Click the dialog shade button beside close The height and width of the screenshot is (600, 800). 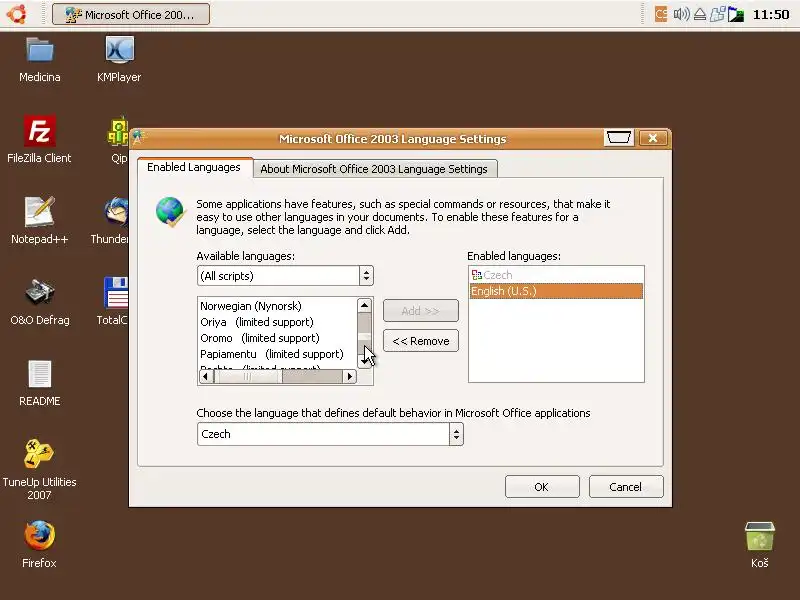pos(618,138)
